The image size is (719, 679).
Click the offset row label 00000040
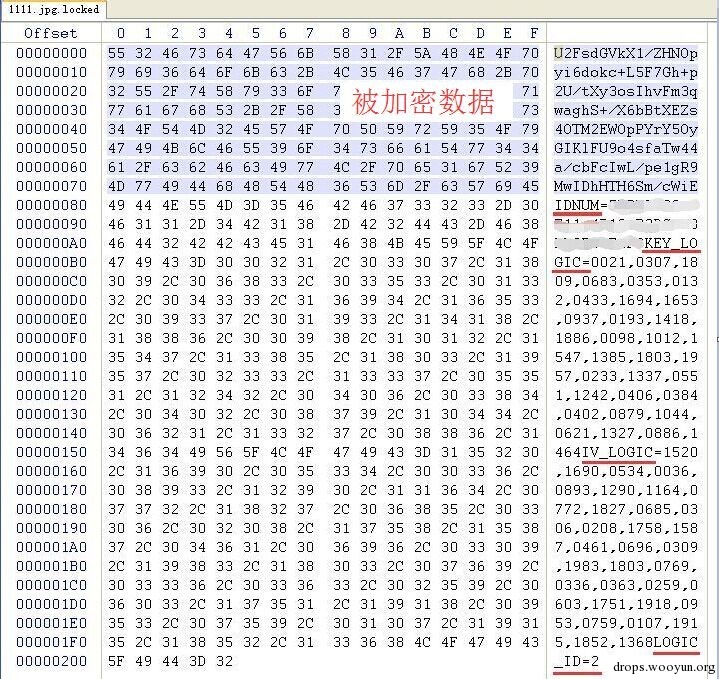tap(51, 129)
